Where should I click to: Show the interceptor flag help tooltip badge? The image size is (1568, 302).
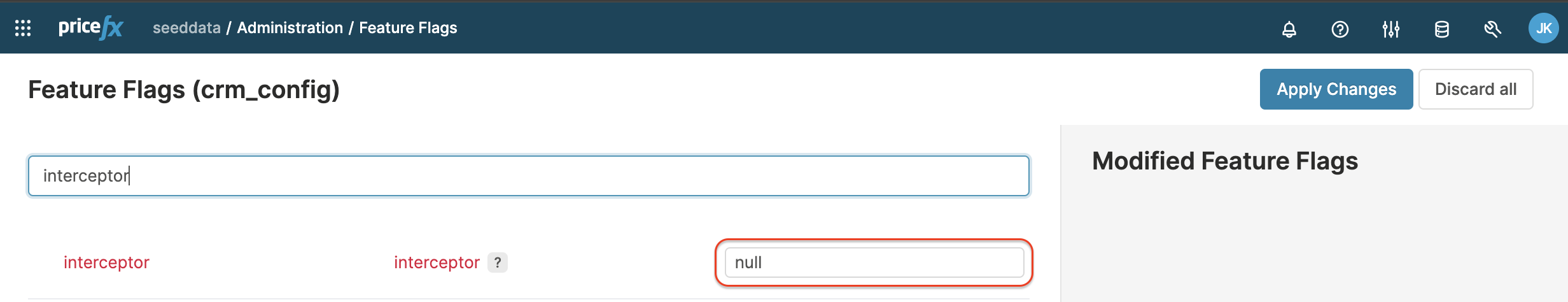click(x=498, y=262)
